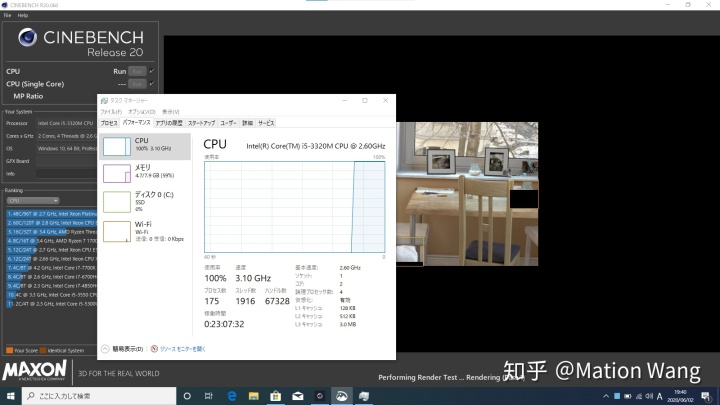The height and width of the screenshot is (405, 720).
Task: Open Task Manager オプション(O) menu
Action: [141, 112]
